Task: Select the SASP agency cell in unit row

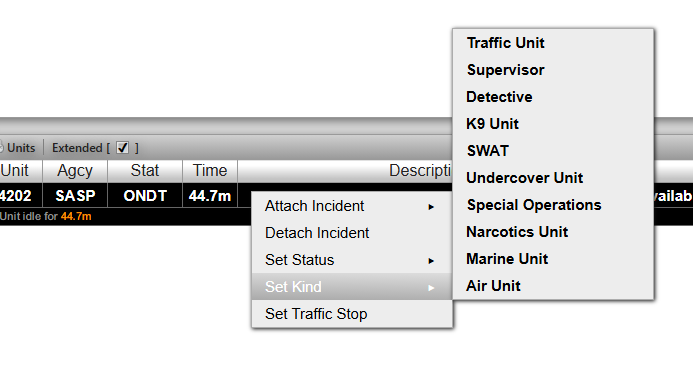Action: coord(75,195)
